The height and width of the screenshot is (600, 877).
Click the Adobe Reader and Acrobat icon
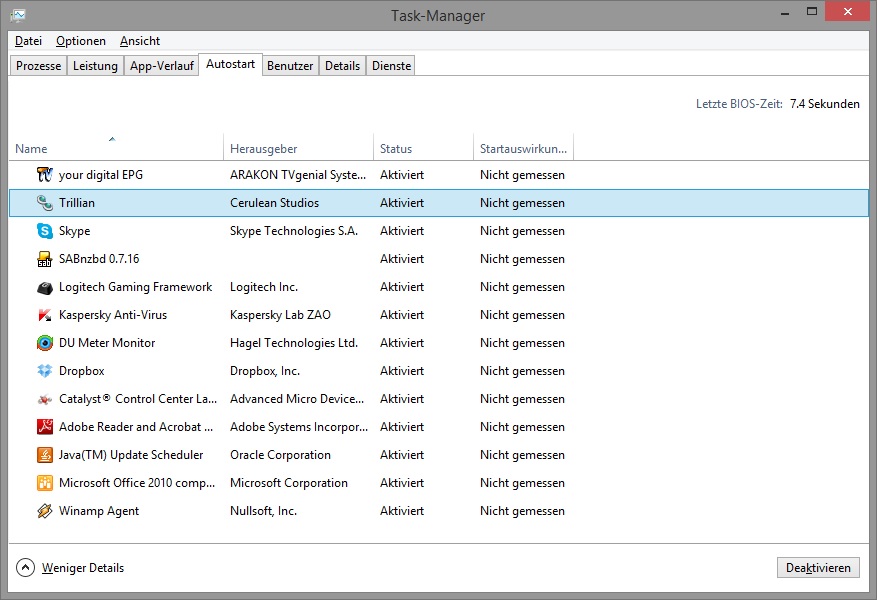(45, 427)
